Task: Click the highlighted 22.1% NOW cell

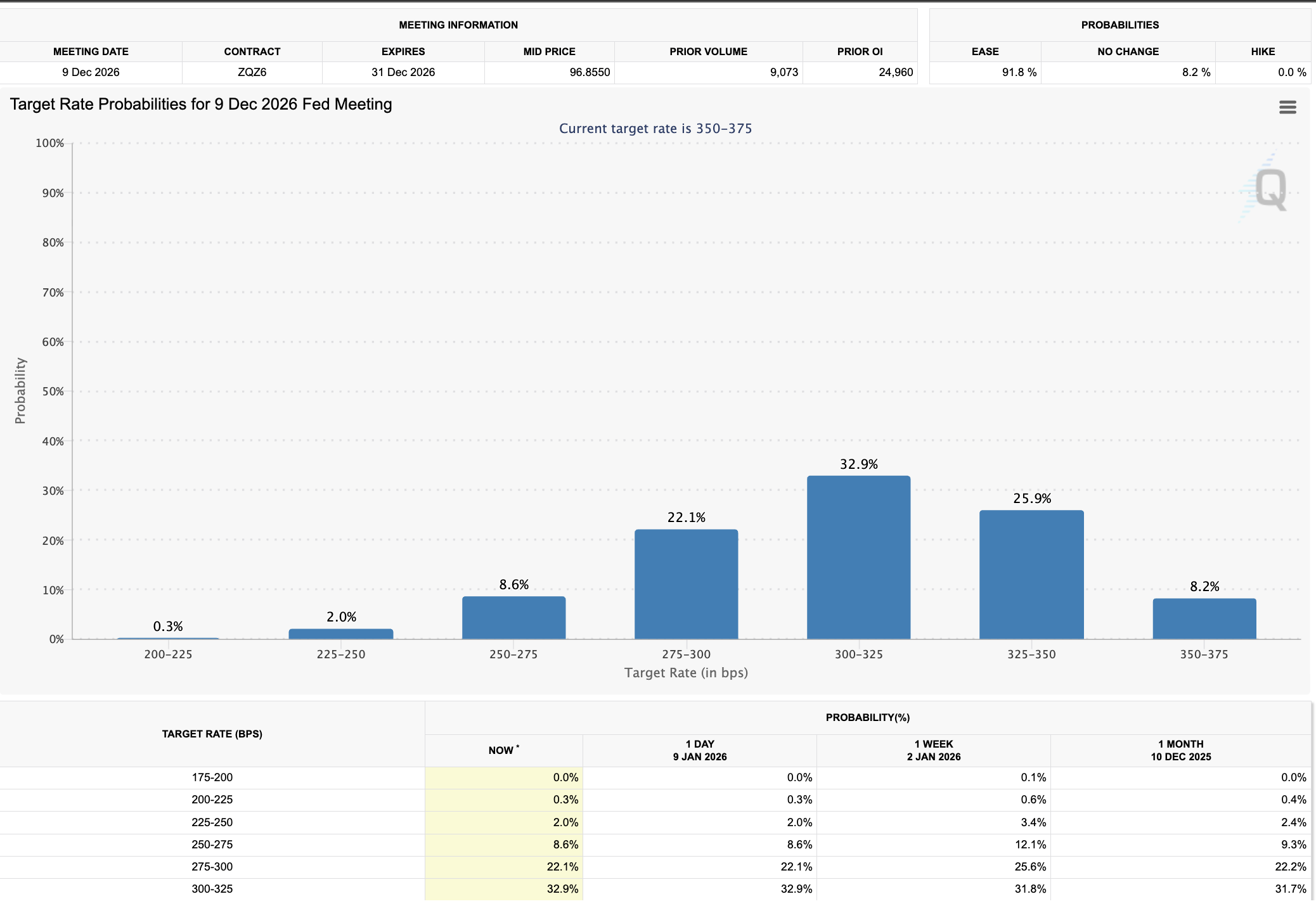Action: (x=562, y=867)
